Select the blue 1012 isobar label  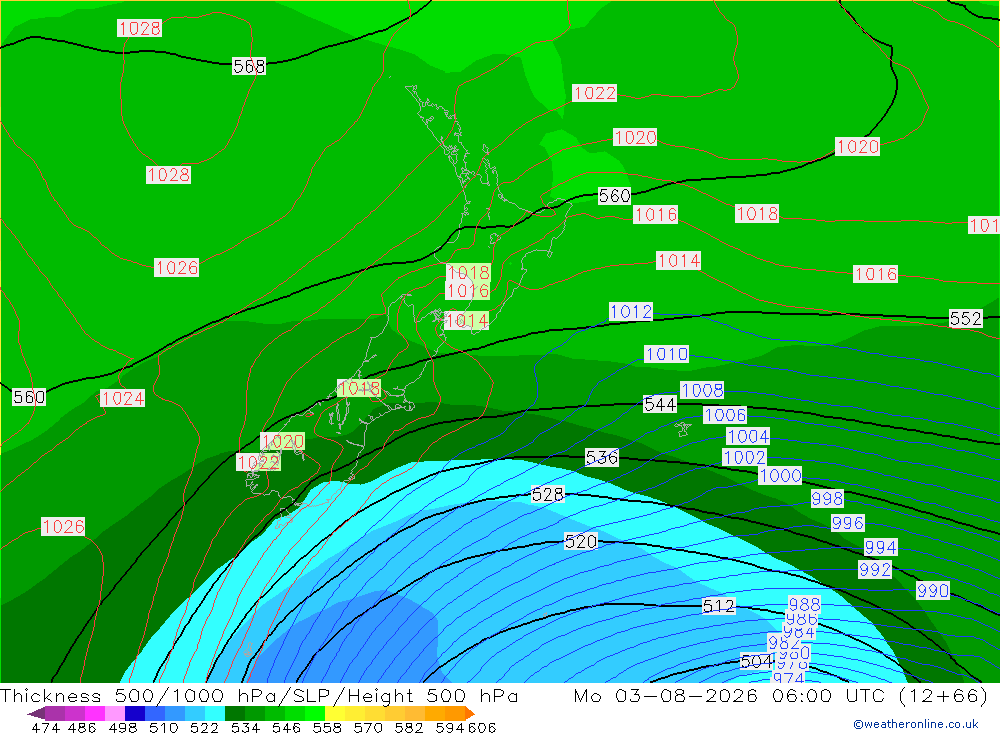[631, 311]
